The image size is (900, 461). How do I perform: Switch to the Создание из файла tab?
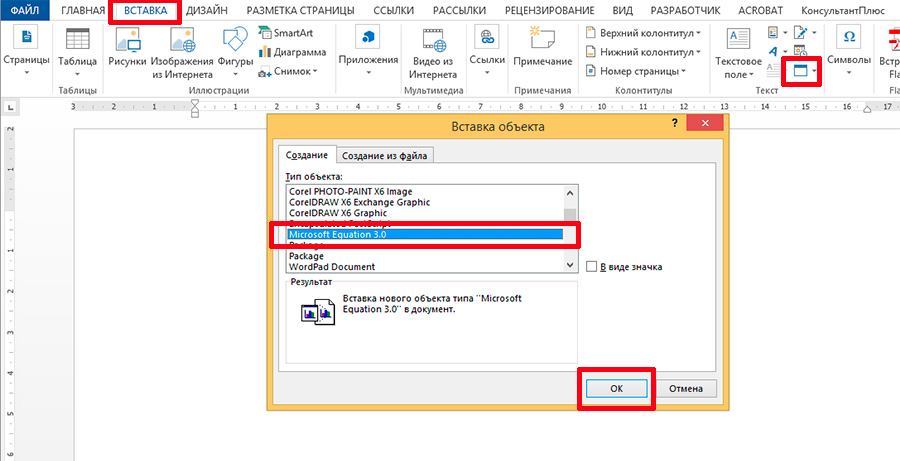(385, 155)
